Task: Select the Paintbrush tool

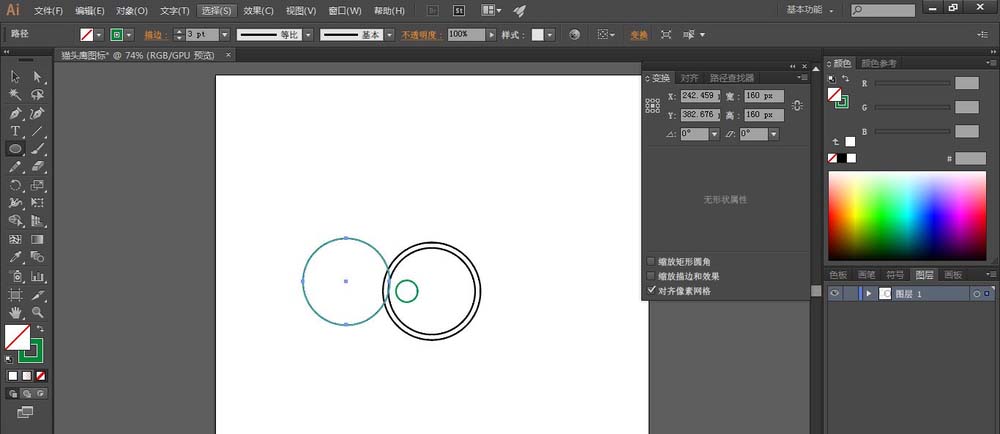Action: (x=37, y=148)
